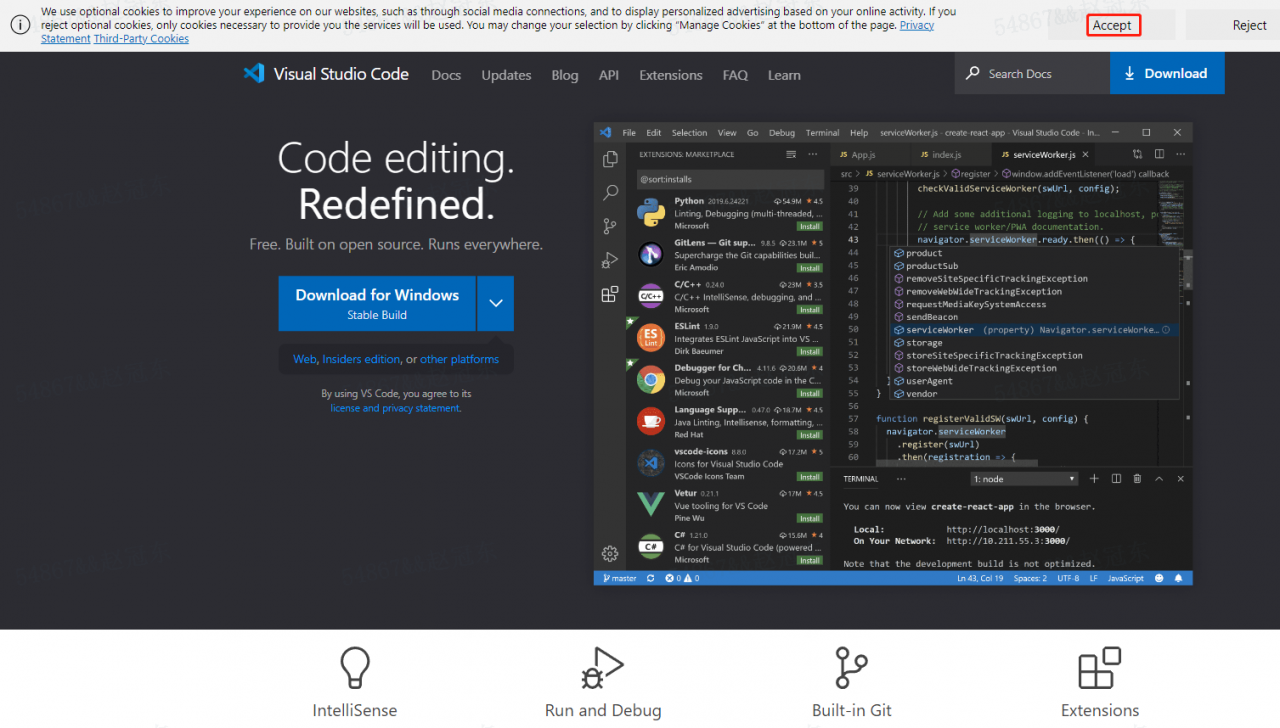Open license and privacy statement link
Image resolution: width=1280 pixels, height=728 pixels.
point(395,408)
